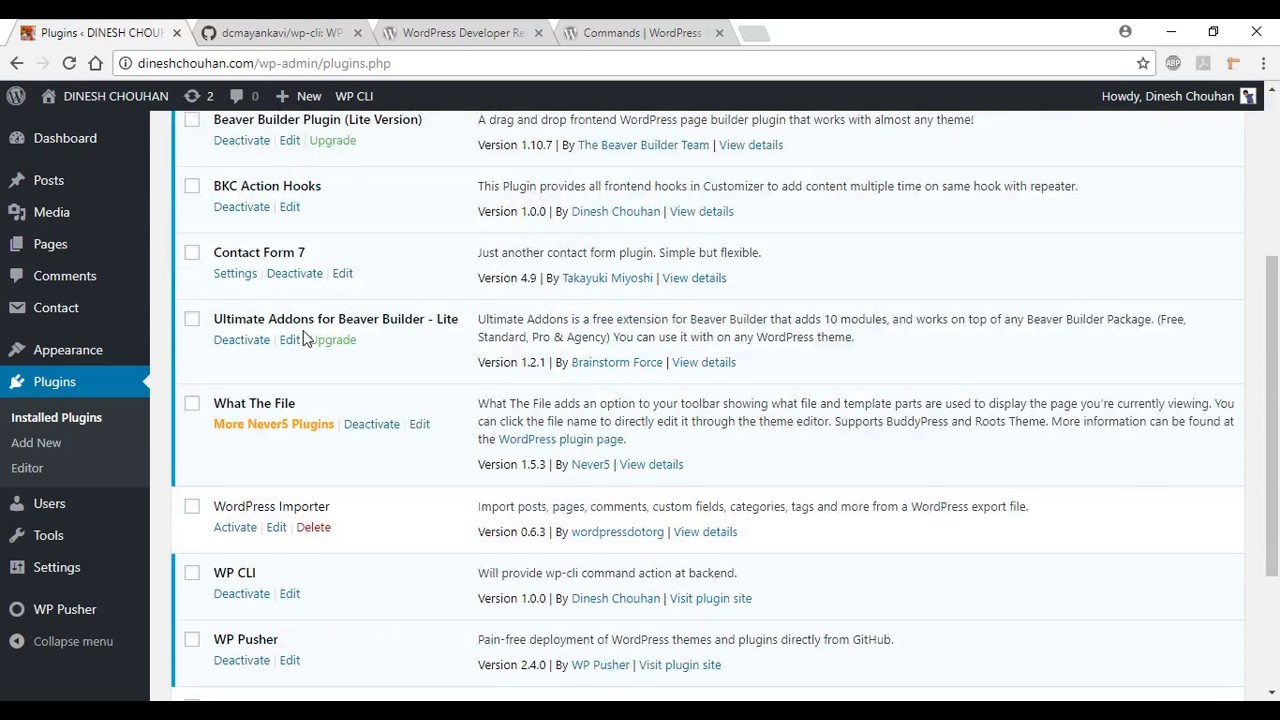The image size is (1280, 720).
Task: Delete the WordPress Importer plugin
Action: (x=313, y=527)
